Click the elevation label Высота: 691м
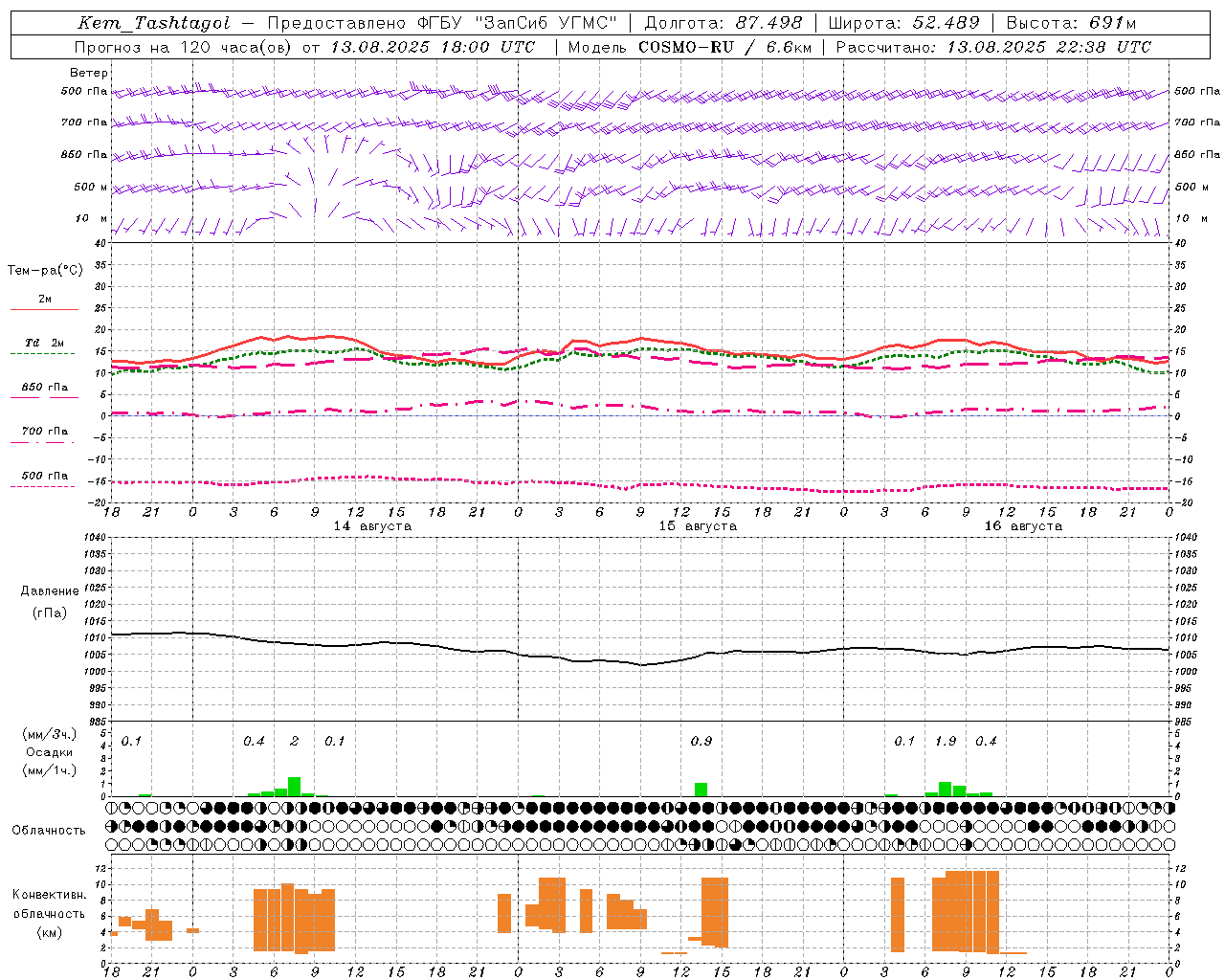 tap(1072, 23)
